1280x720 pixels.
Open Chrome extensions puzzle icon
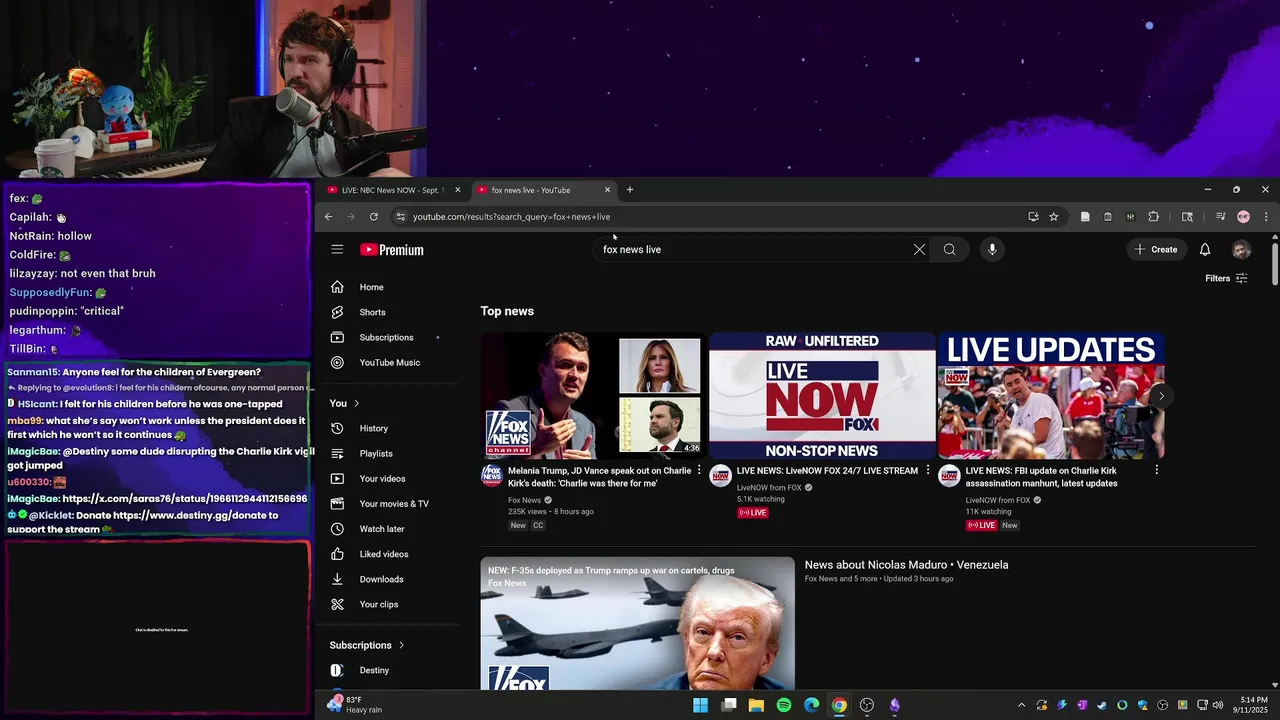[1153, 217]
